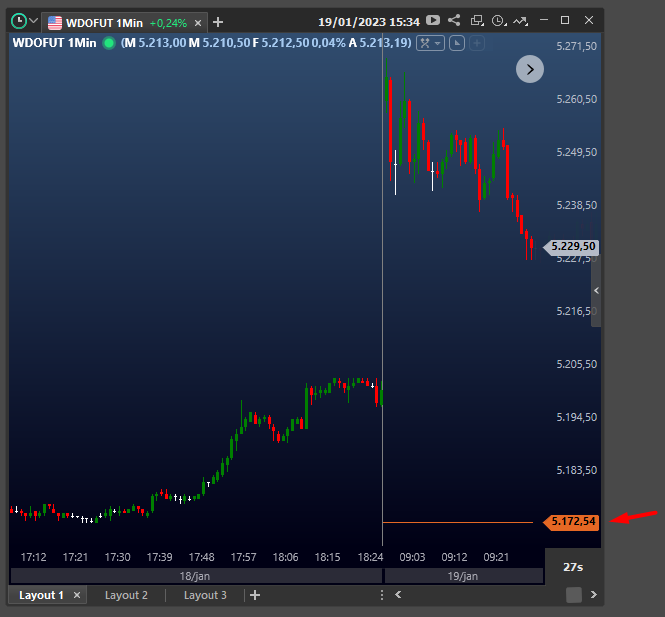Click the flag marker icon button
This screenshot has height=617, width=665.
click(x=457, y=43)
